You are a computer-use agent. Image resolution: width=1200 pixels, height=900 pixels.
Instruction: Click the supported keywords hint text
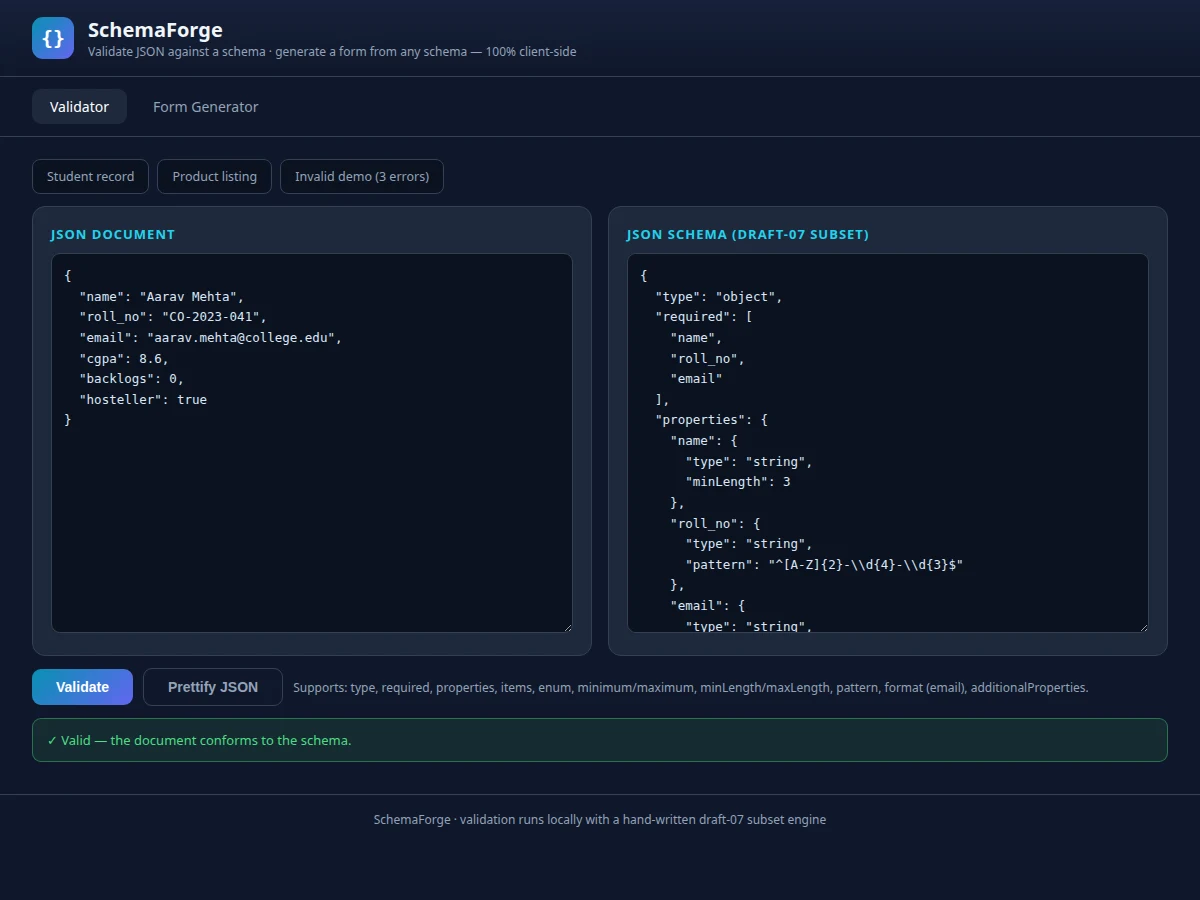tap(690, 688)
